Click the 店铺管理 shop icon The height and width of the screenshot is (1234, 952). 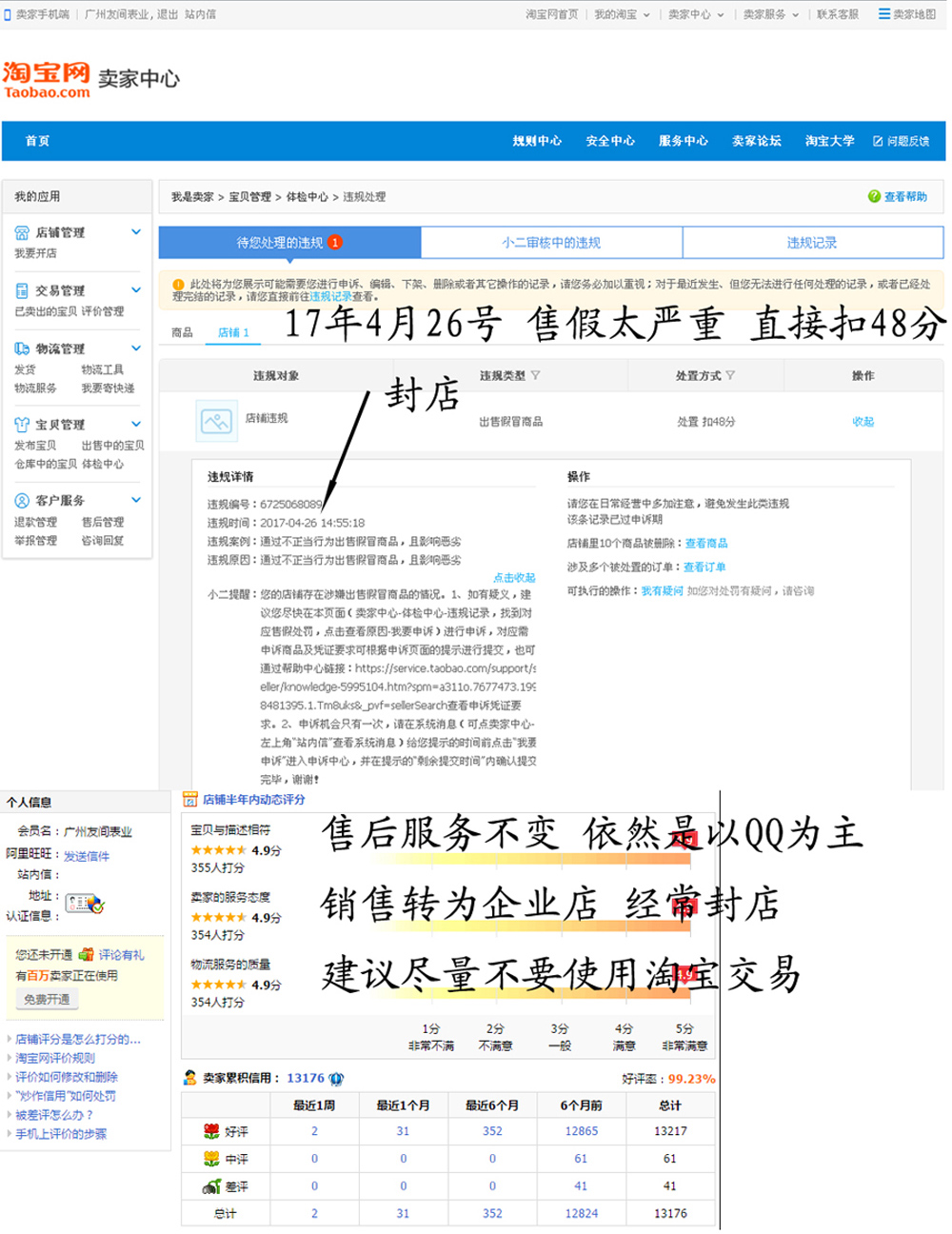[x=22, y=232]
